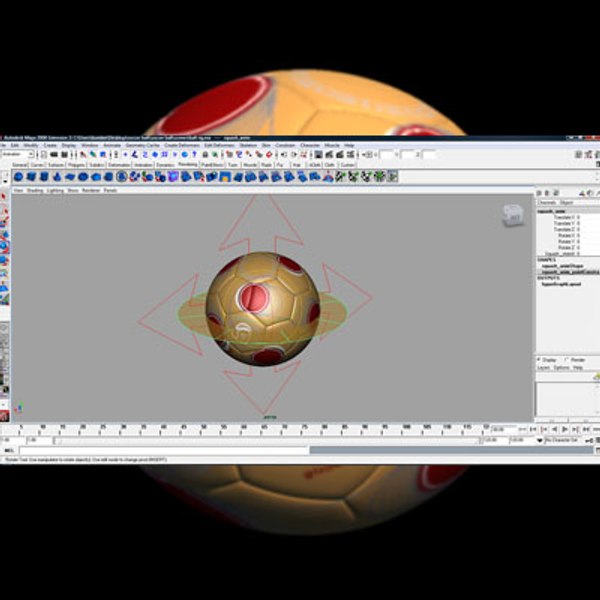Click the green spiky shelf icon
Viewport: 600px width, 600px height.
(x=380, y=176)
